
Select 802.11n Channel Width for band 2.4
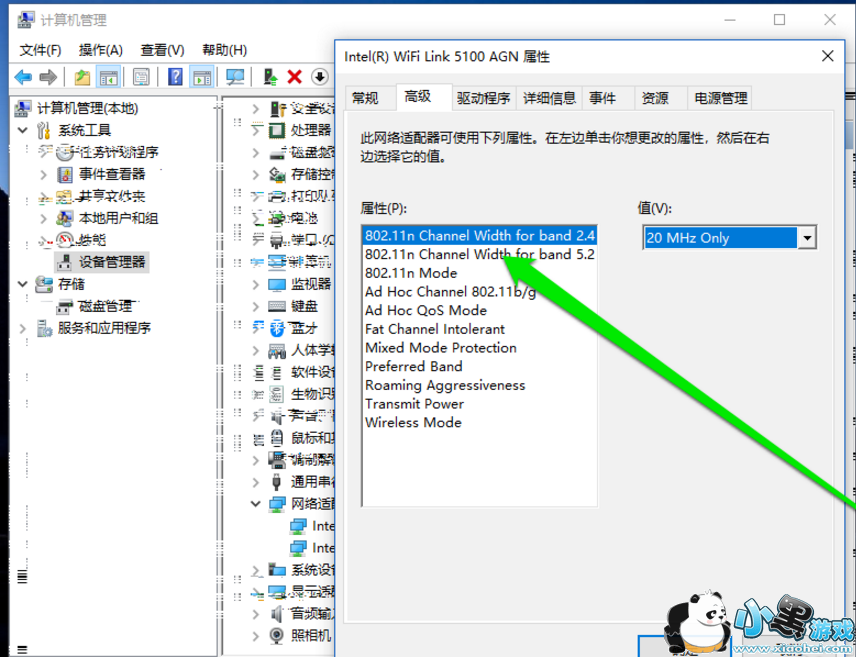pos(479,235)
